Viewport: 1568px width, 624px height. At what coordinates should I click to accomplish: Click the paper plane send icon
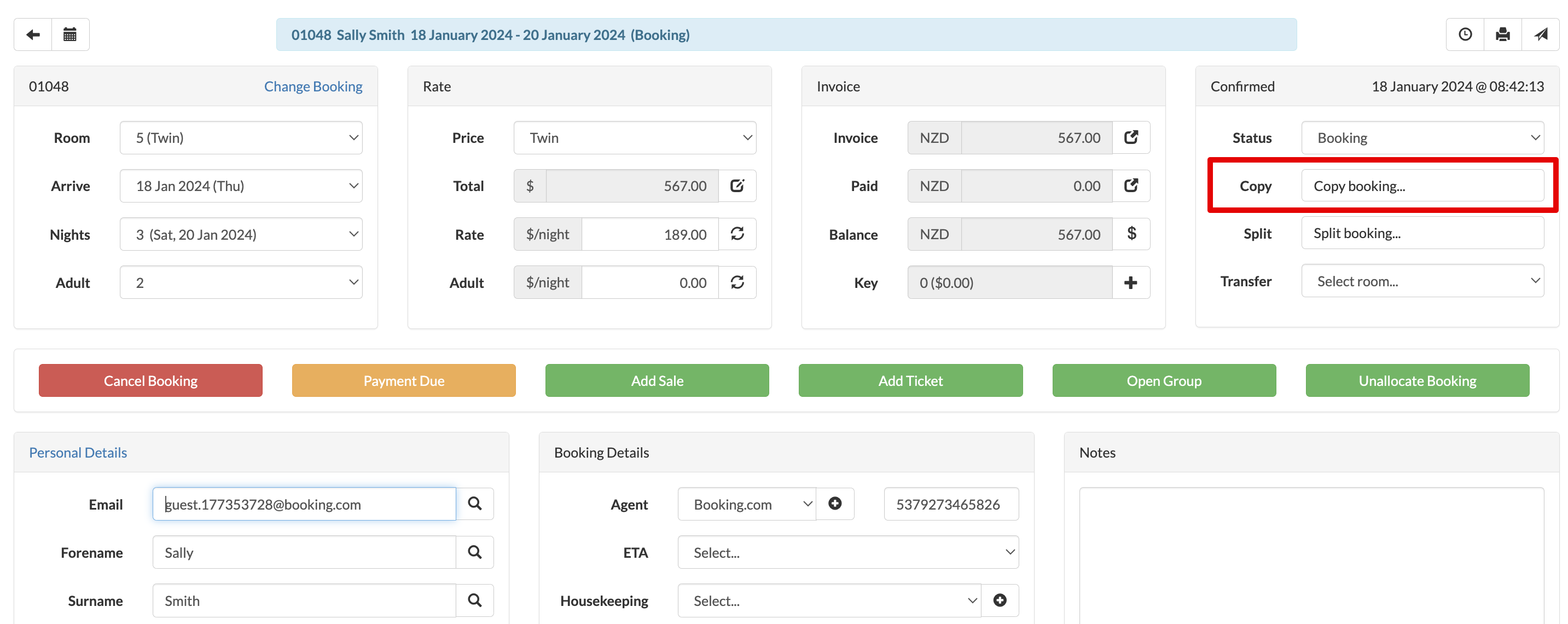click(x=1540, y=34)
